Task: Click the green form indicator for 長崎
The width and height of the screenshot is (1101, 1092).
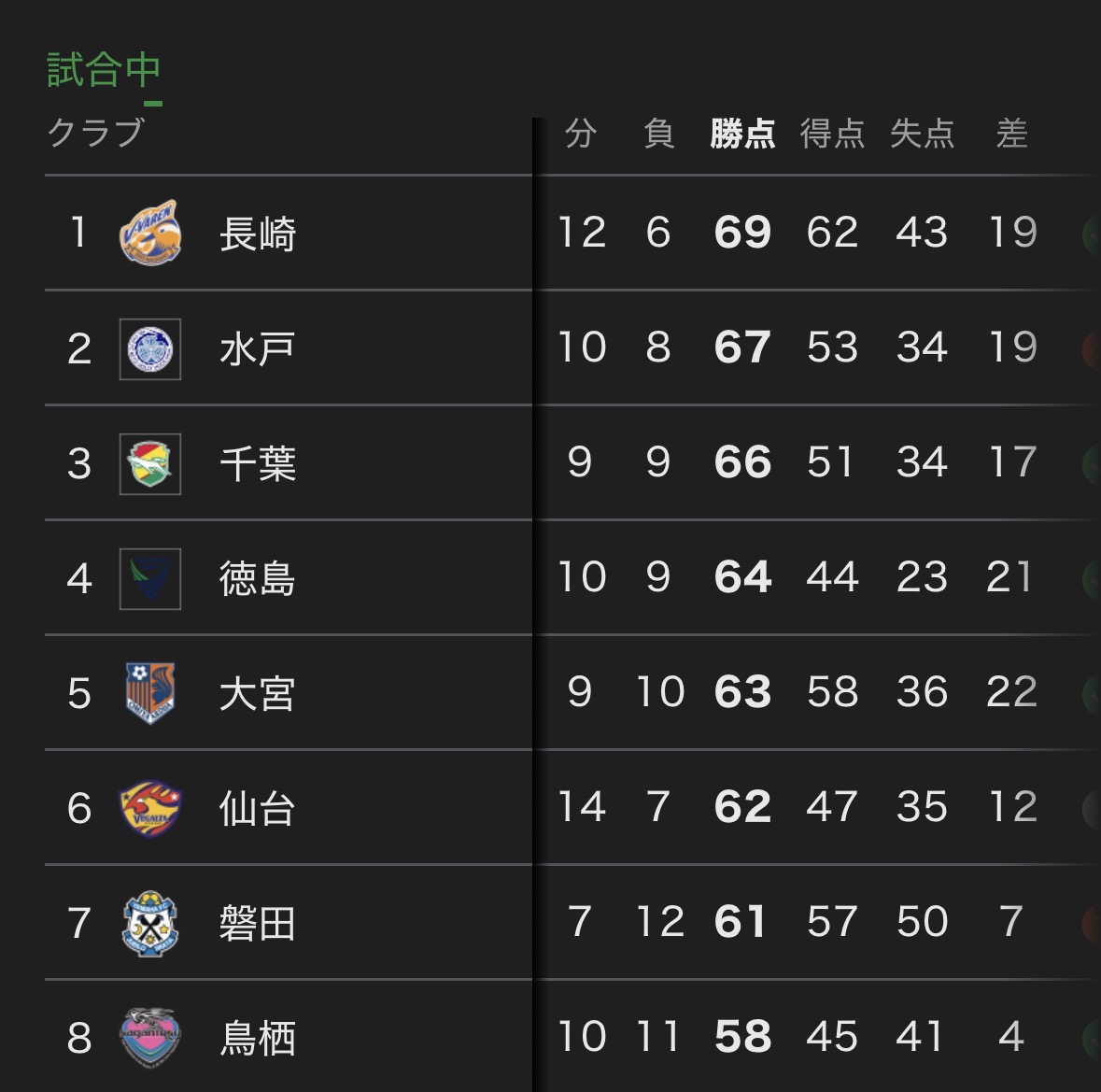Action: pos(1091,234)
